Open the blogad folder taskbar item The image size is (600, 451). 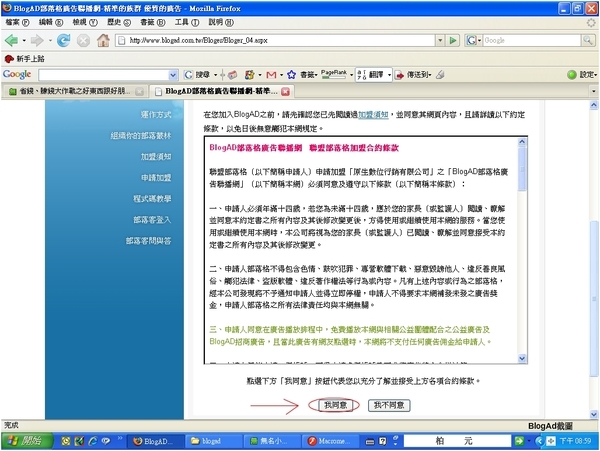(214, 441)
